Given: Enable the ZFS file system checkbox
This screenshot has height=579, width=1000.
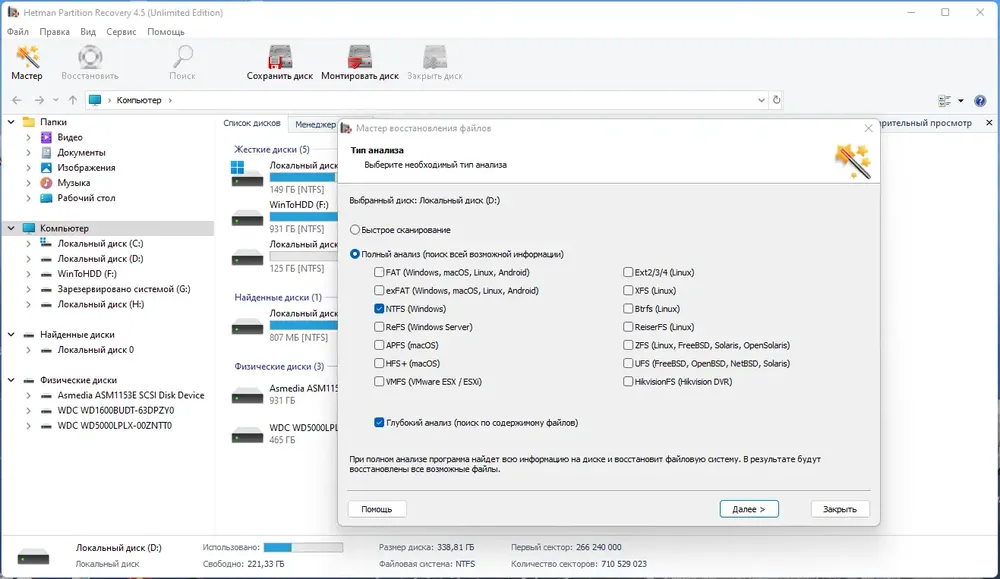Looking at the screenshot, I should tap(628, 345).
